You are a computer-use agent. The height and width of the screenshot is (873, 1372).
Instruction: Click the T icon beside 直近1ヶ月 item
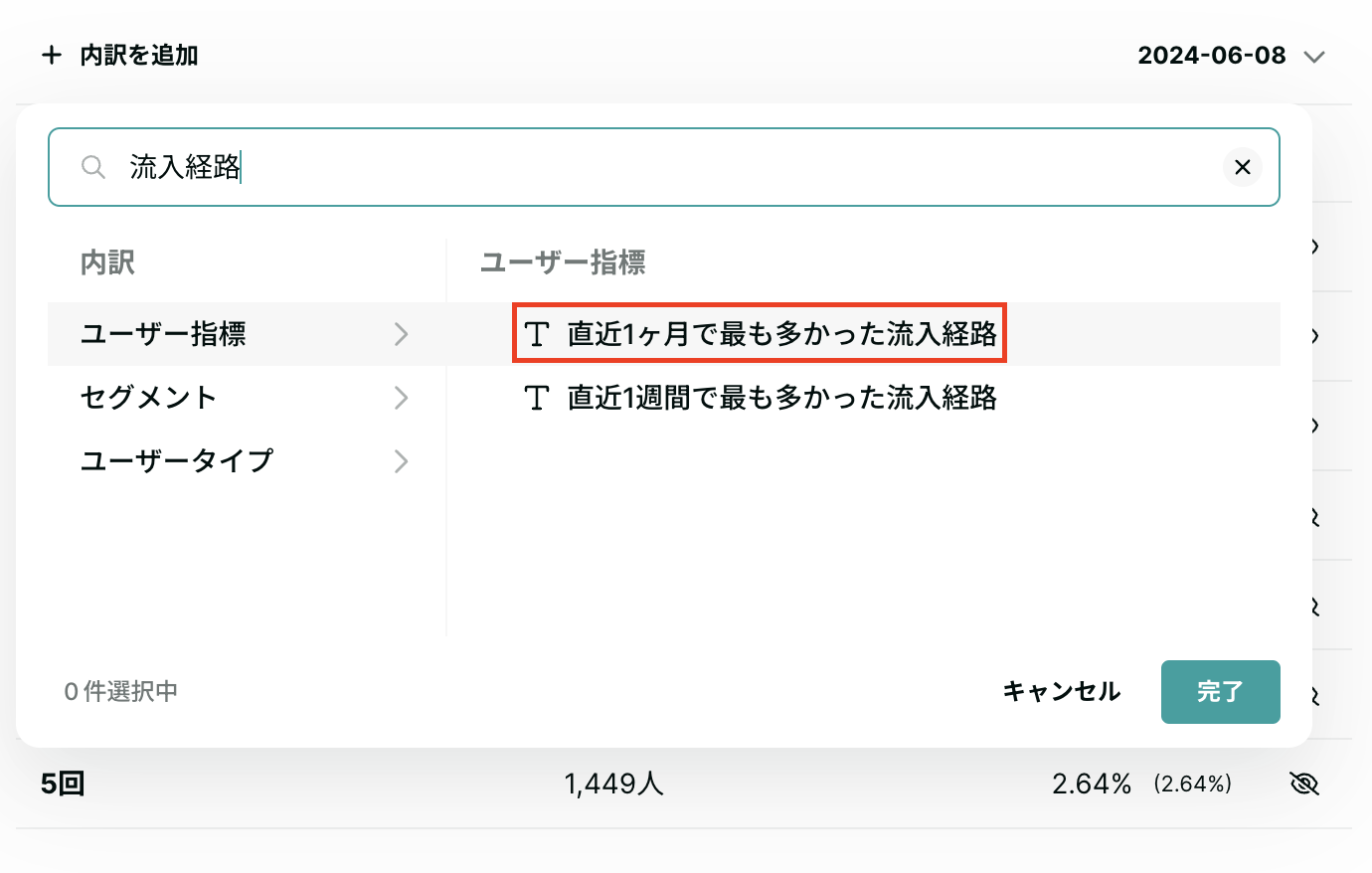[x=537, y=334]
